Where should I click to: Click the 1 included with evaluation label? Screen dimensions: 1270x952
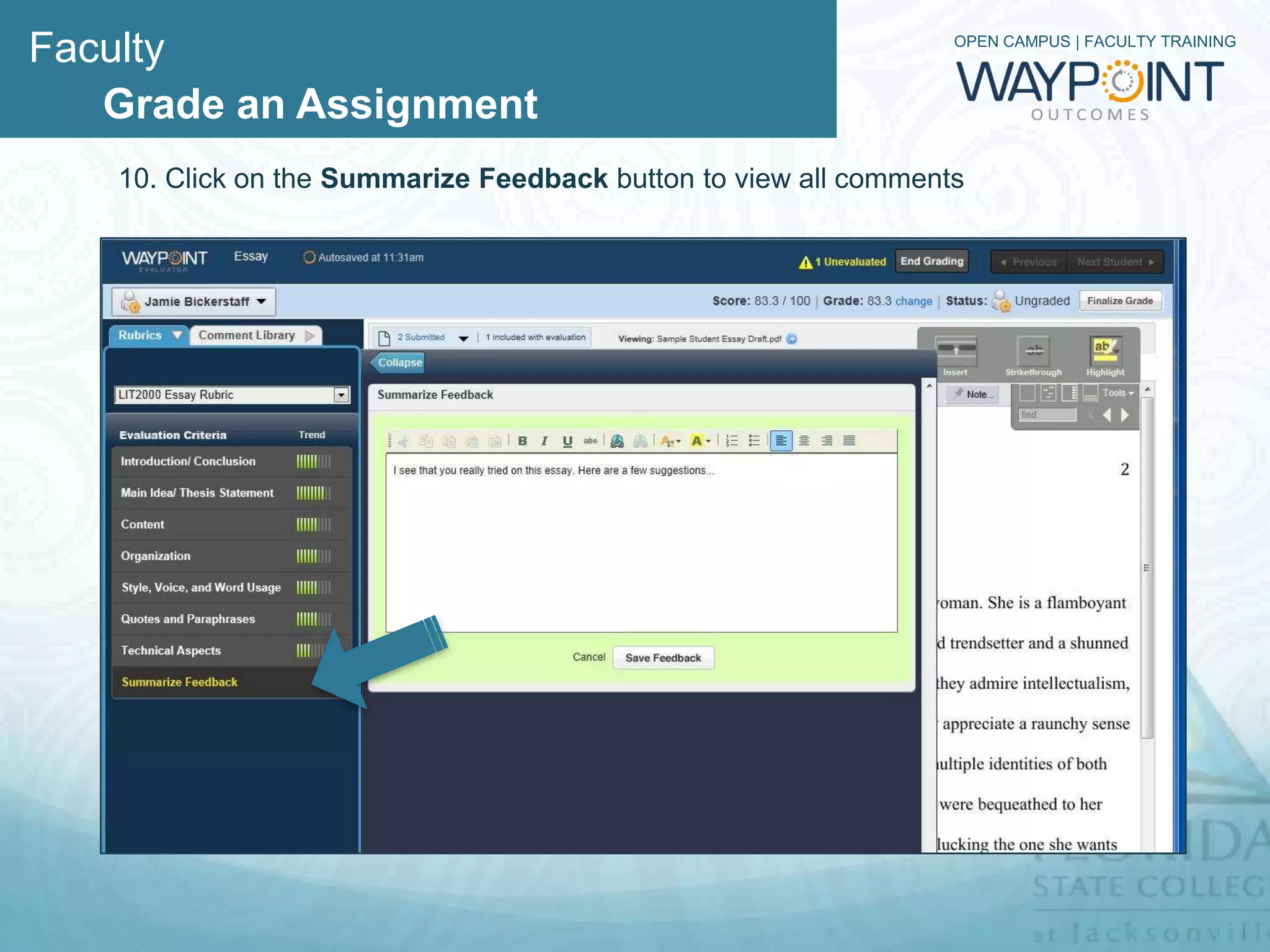[535, 338]
